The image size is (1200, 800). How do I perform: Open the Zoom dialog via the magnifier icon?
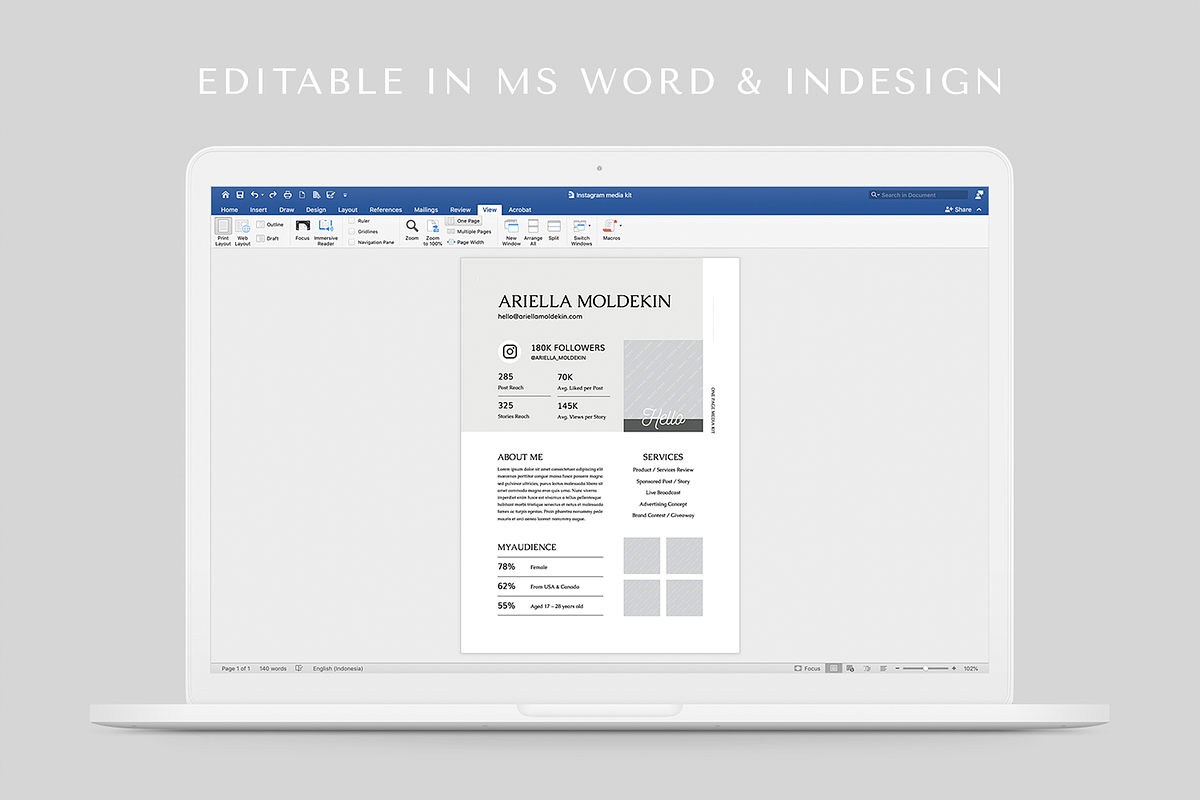click(x=412, y=231)
